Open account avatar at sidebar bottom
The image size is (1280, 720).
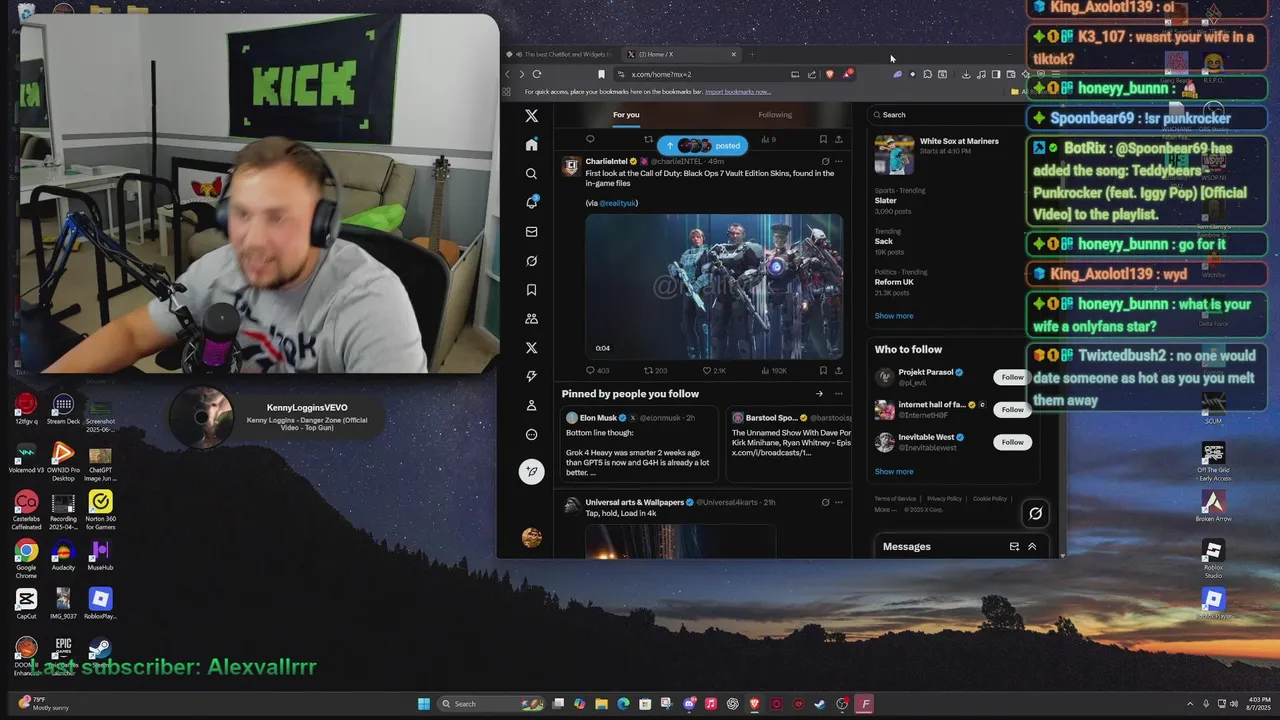[532, 538]
